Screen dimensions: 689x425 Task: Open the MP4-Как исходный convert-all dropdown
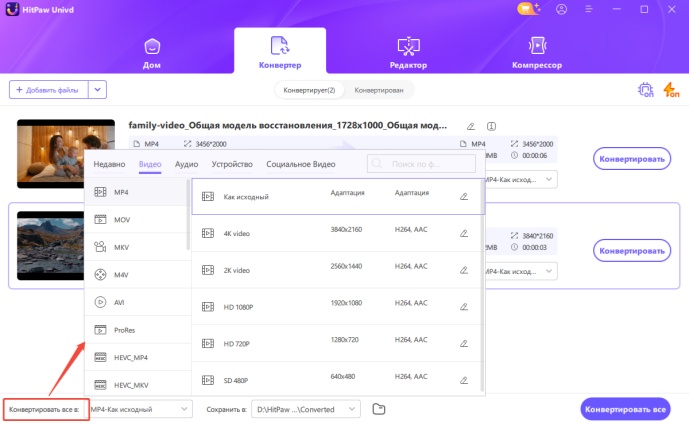point(139,409)
